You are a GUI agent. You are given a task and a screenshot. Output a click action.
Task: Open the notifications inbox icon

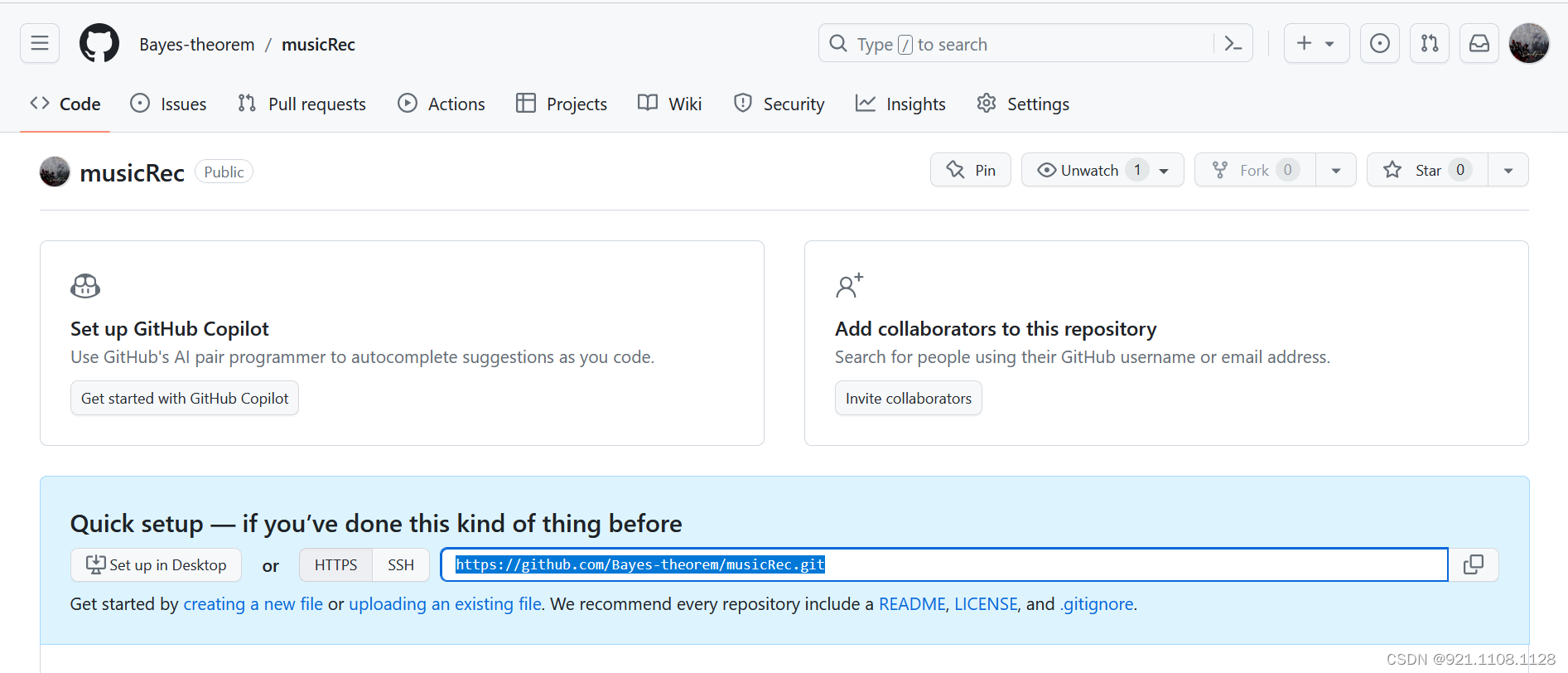pyautogui.click(x=1479, y=43)
